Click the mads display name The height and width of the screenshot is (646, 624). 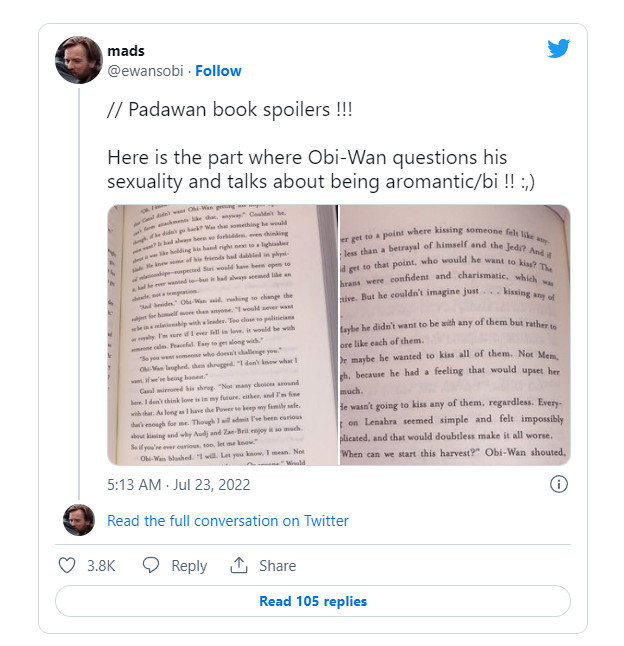coord(126,51)
